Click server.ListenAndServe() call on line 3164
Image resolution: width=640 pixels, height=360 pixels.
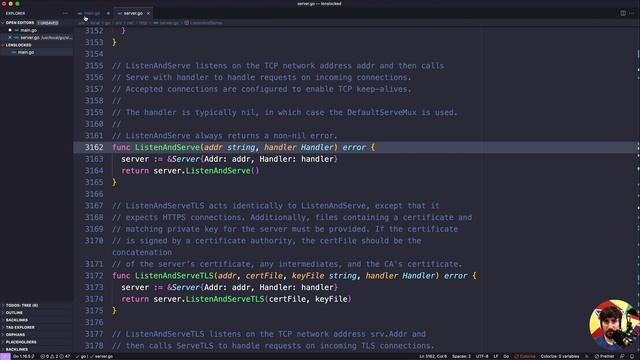(x=206, y=171)
